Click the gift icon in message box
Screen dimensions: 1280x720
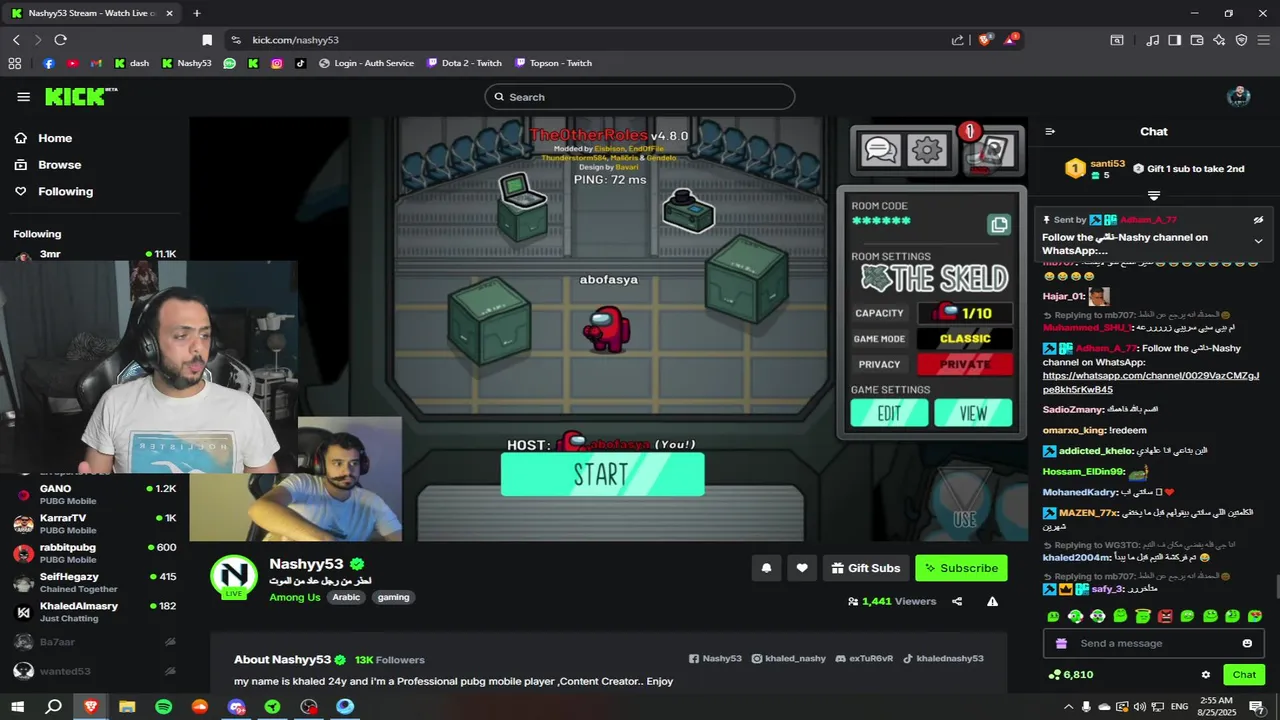[1061, 643]
